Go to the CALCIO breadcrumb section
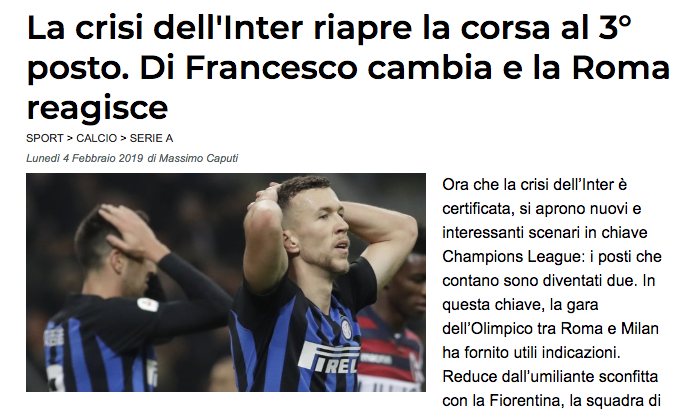678x415 pixels. [96, 138]
